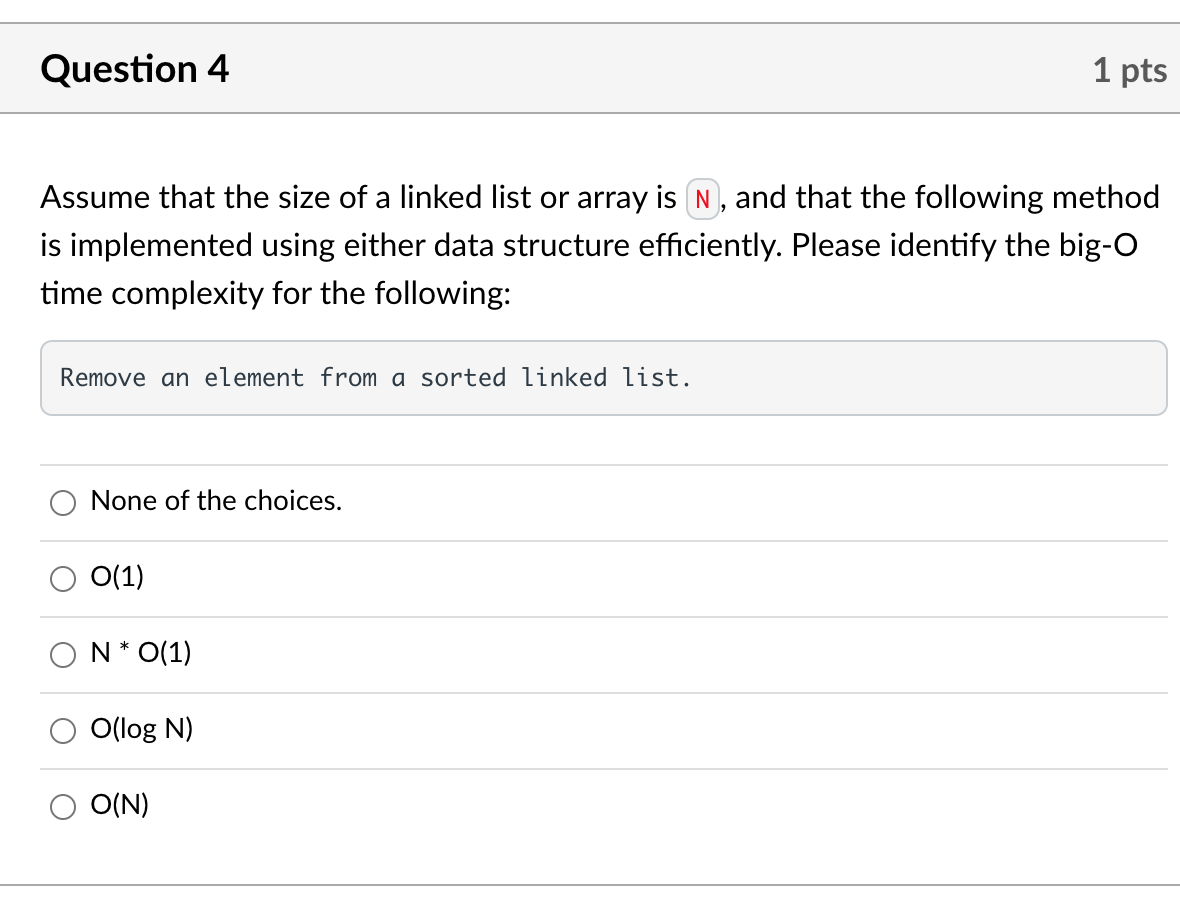Viewport: 1180px width, 908px height.
Task: Select the O(N) radio button
Action: coord(62,806)
